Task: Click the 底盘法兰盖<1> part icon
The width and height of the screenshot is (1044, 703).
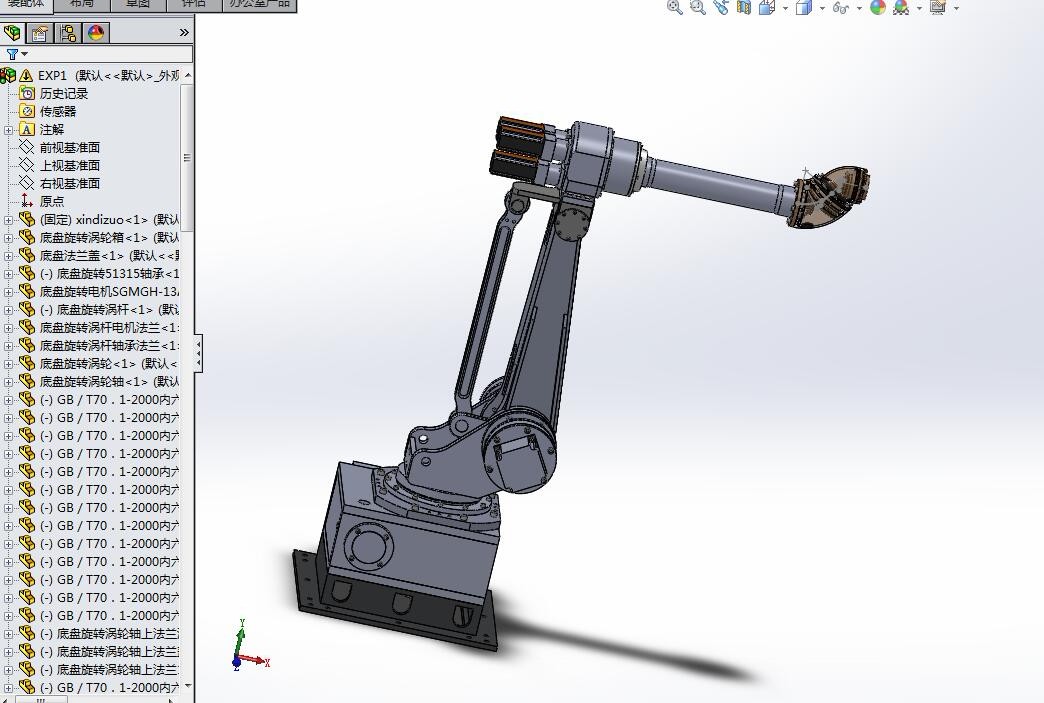Action: pyautogui.click(x=27, y=255)
